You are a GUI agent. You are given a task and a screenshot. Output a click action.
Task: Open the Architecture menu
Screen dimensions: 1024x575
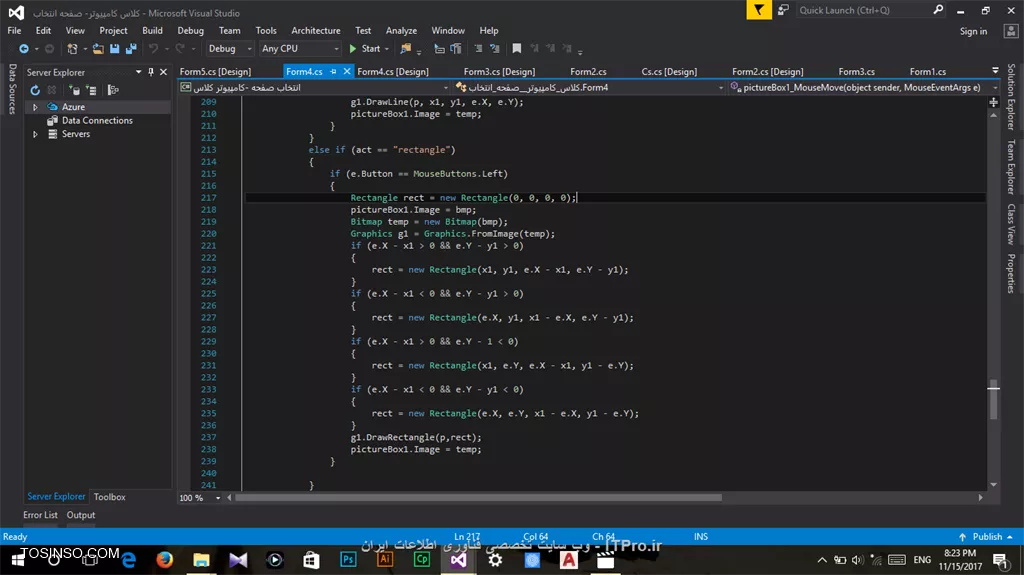315,31
